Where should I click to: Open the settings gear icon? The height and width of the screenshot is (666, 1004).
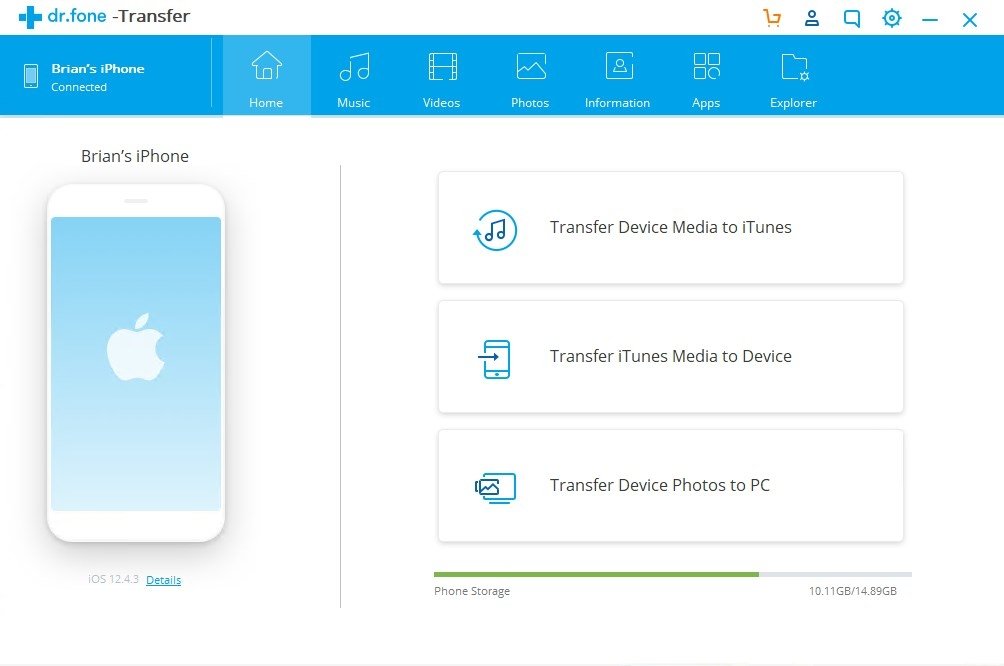pos(891,18)
